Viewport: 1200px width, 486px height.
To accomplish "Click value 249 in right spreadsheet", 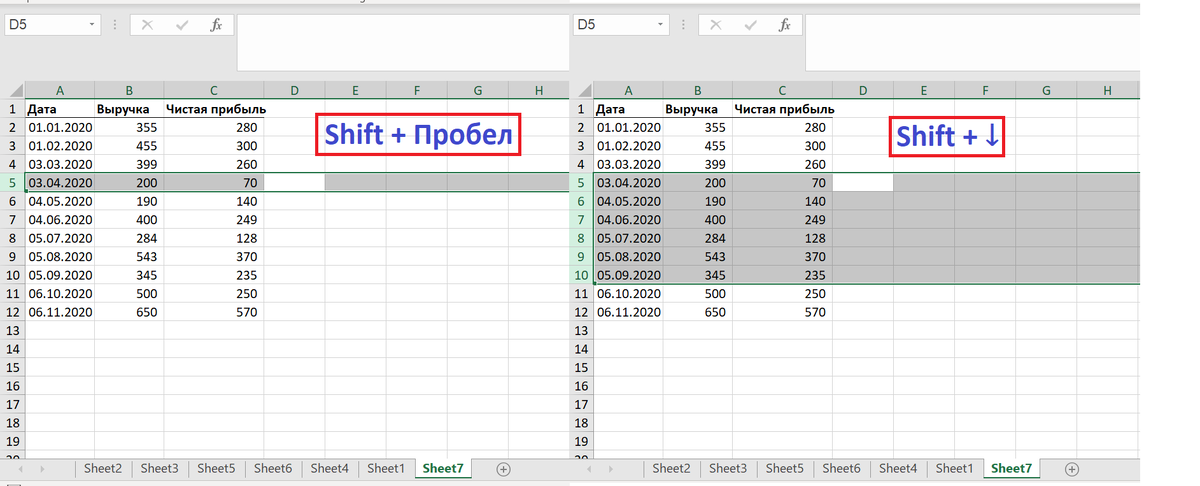I will (x=782, y=219).
